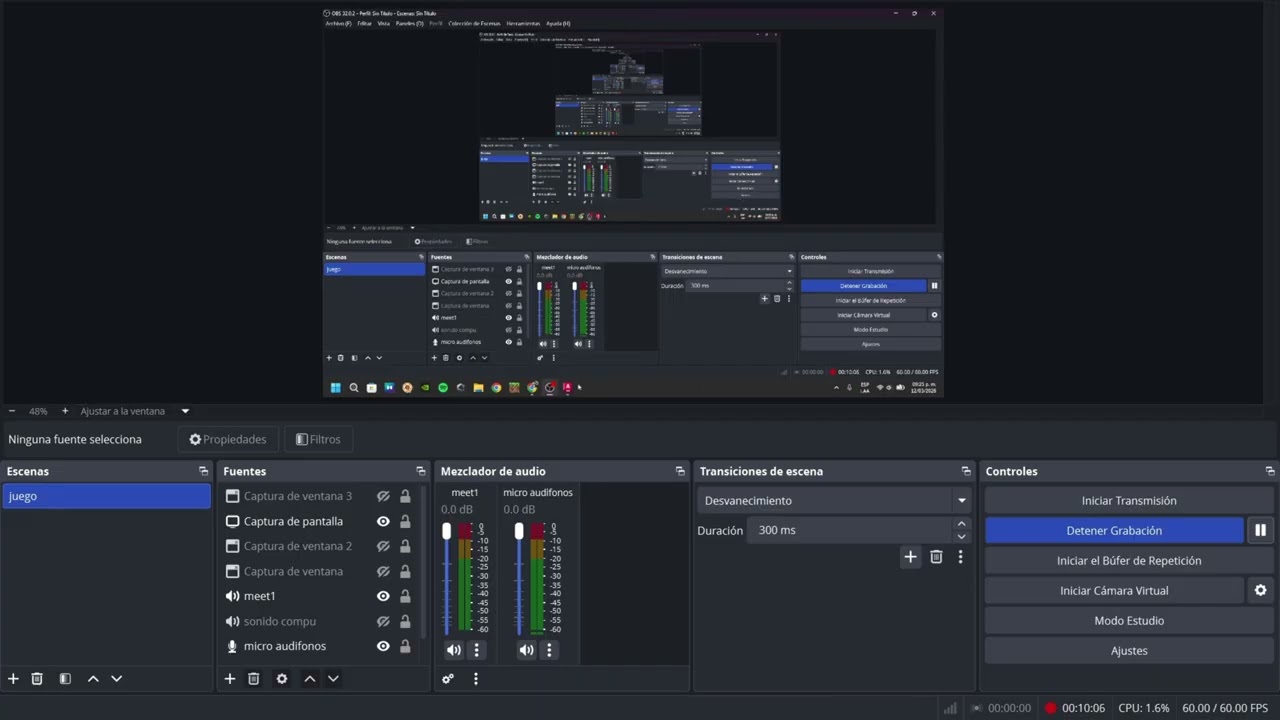Pop out the Escenas dock panel
The image size is (1280, 720).
click(x=204, y=471)
